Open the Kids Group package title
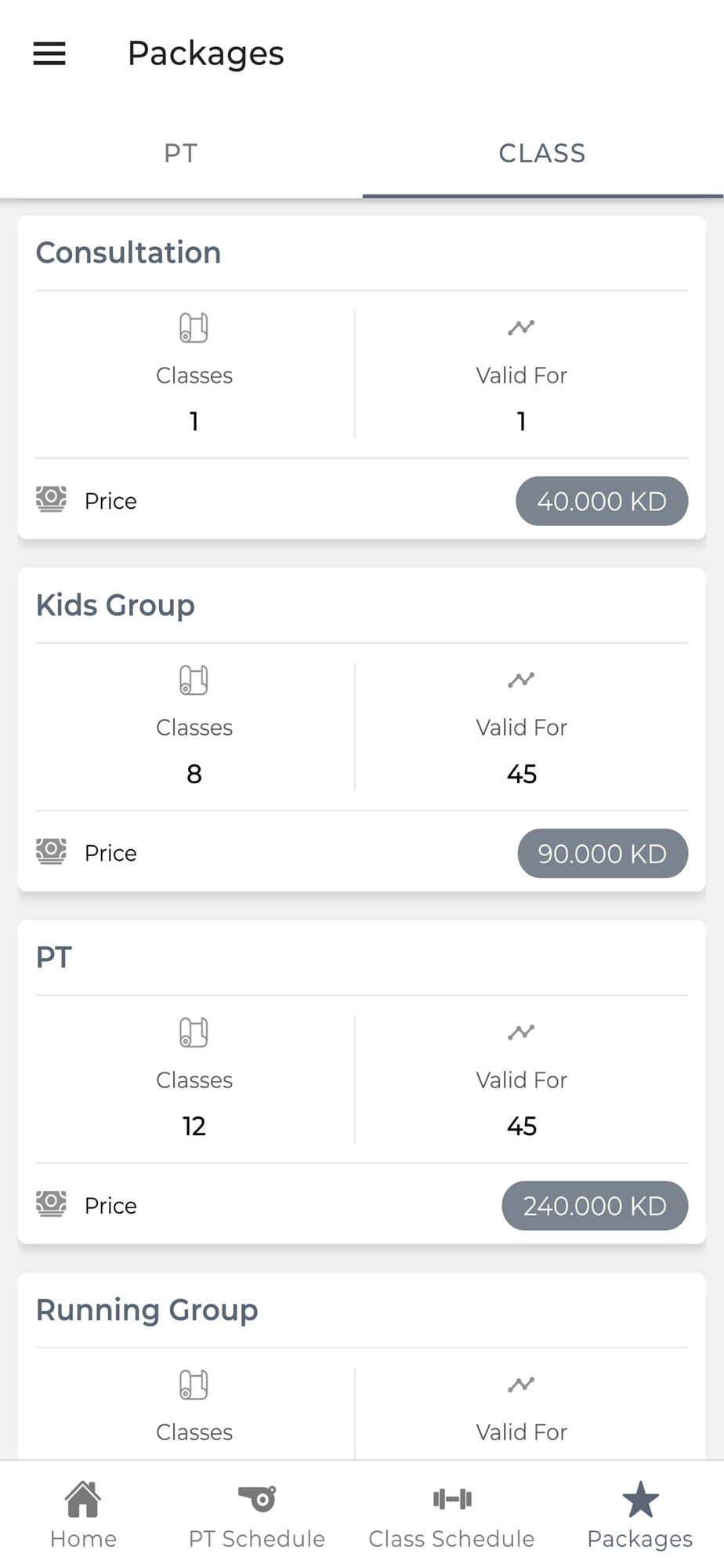Screen dimensions: 724x1568 (x=115, y=605)
